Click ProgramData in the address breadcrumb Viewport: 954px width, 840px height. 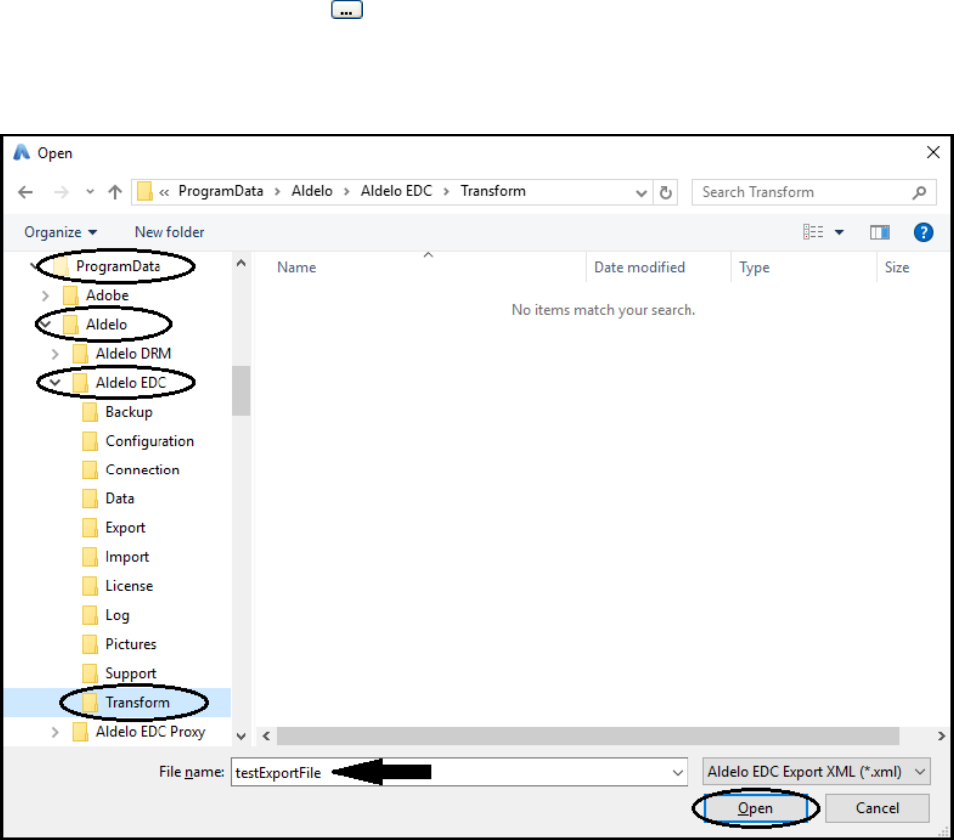[220, 192]
